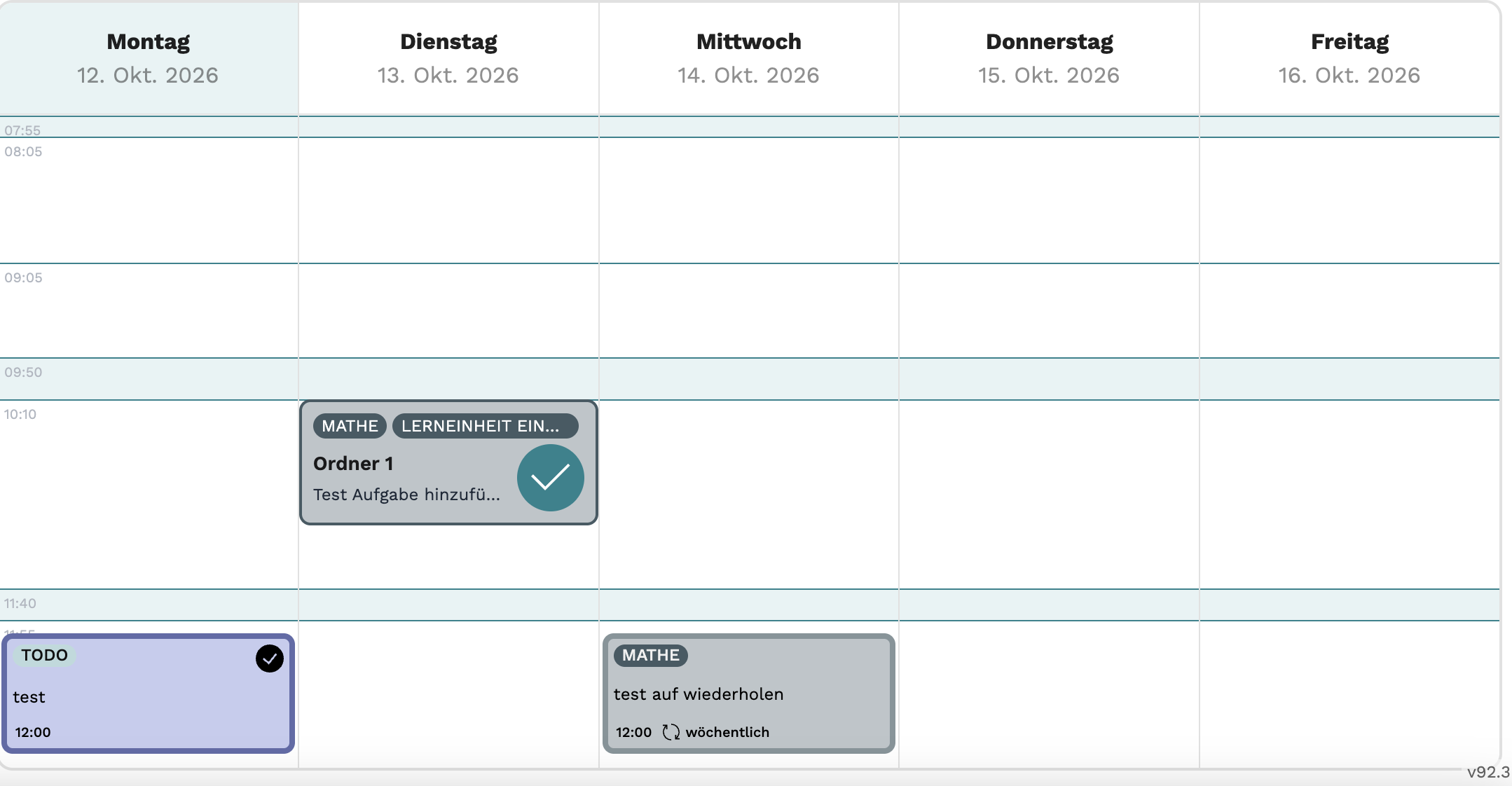
Task: Open the 'test auf wiederholen' entry
Action: coord(699,694)
